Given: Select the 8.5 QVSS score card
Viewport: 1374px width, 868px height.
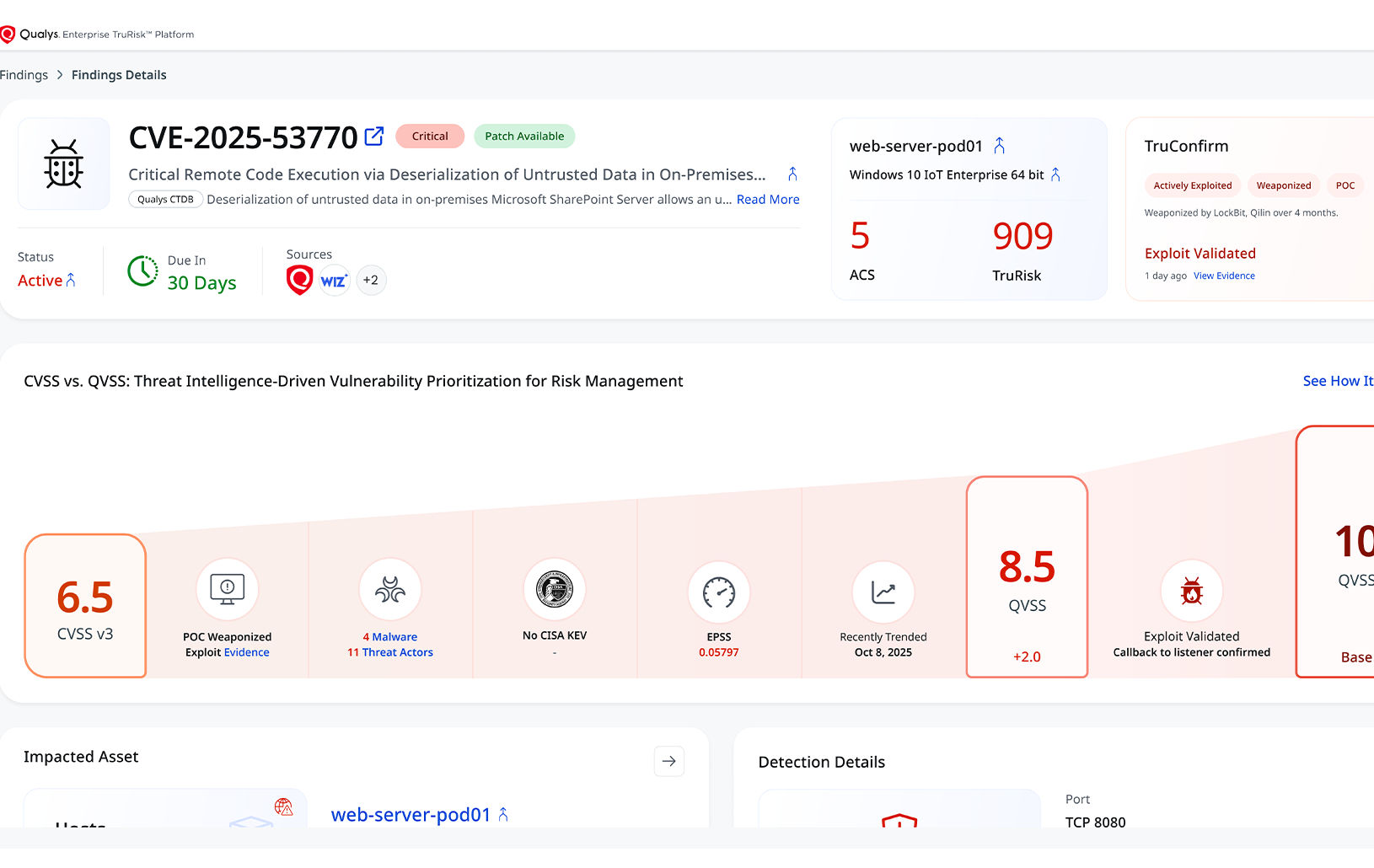Looking at the screenshot, I should [x=1027, y=577].
